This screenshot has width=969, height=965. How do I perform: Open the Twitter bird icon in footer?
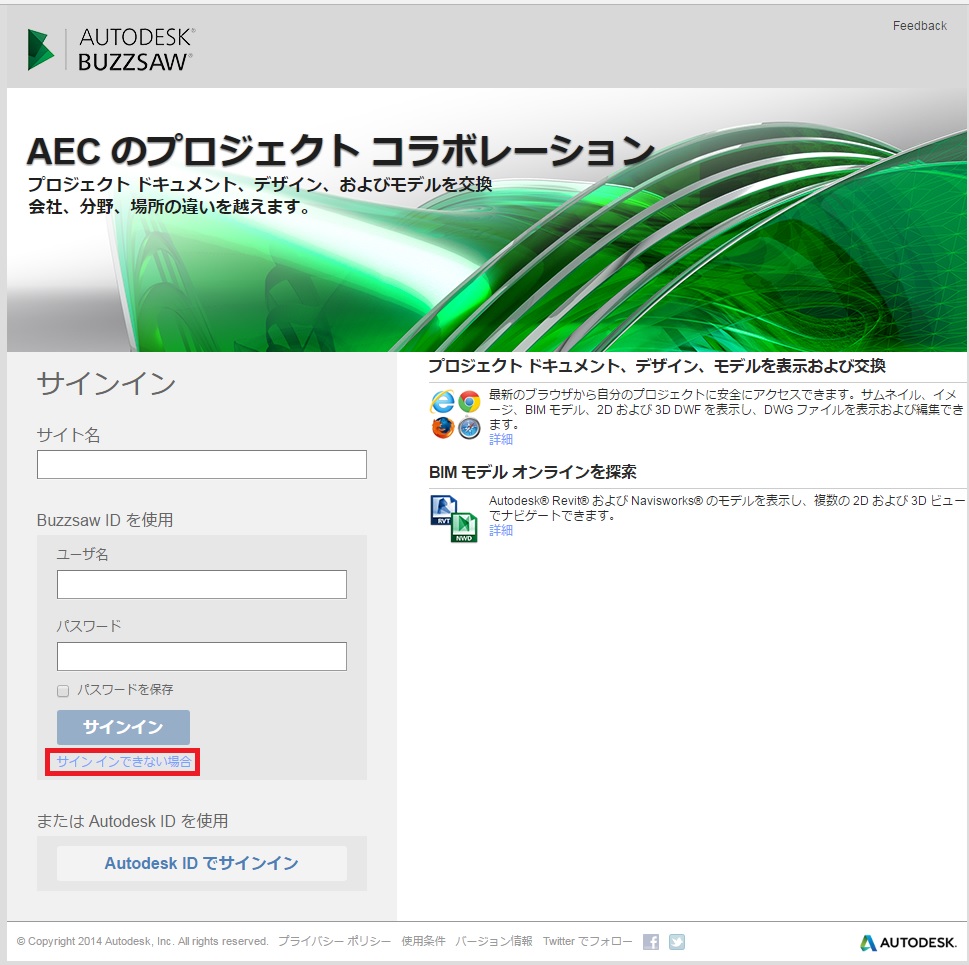coord(677,942)
